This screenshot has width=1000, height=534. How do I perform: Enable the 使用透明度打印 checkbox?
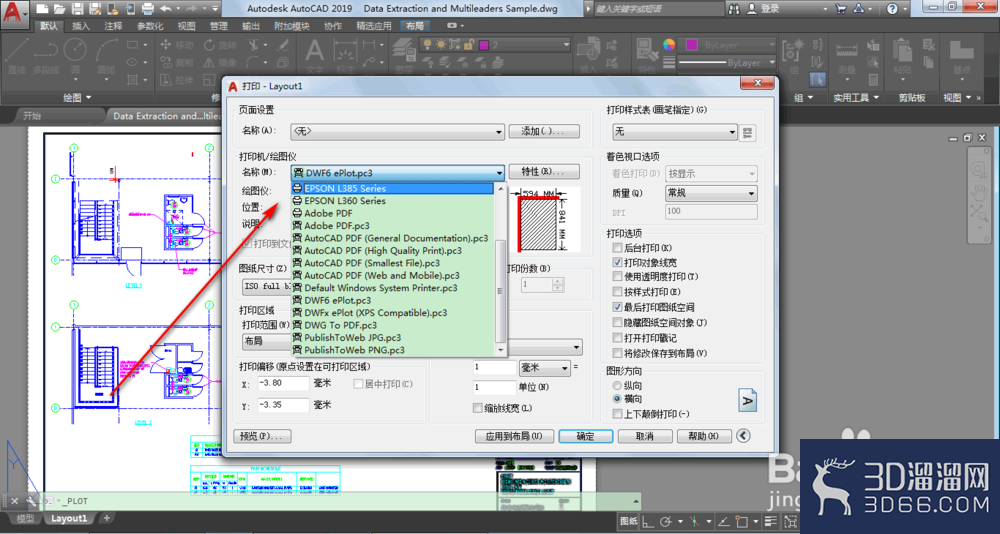[617, 276]
